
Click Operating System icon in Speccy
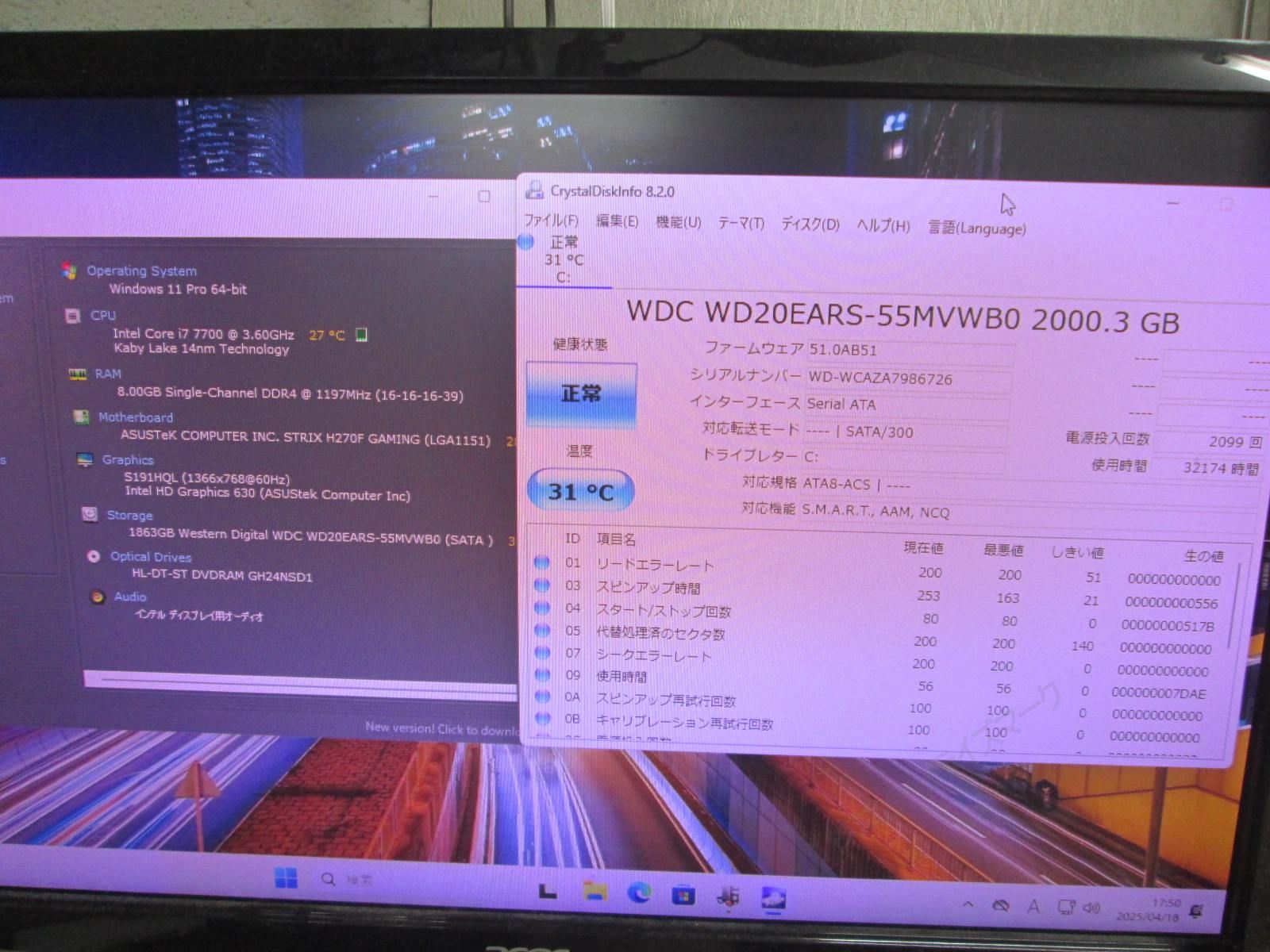(69, 271)
